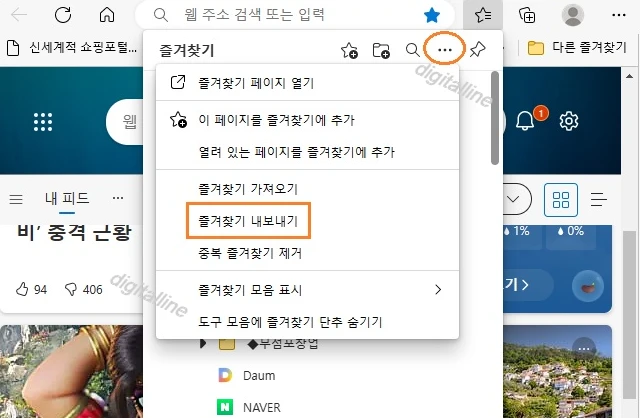The height and width of the screenshot is (418, 640).
Task: Expand the 부업포장업 folder arrow
Action: pos(202,344)
